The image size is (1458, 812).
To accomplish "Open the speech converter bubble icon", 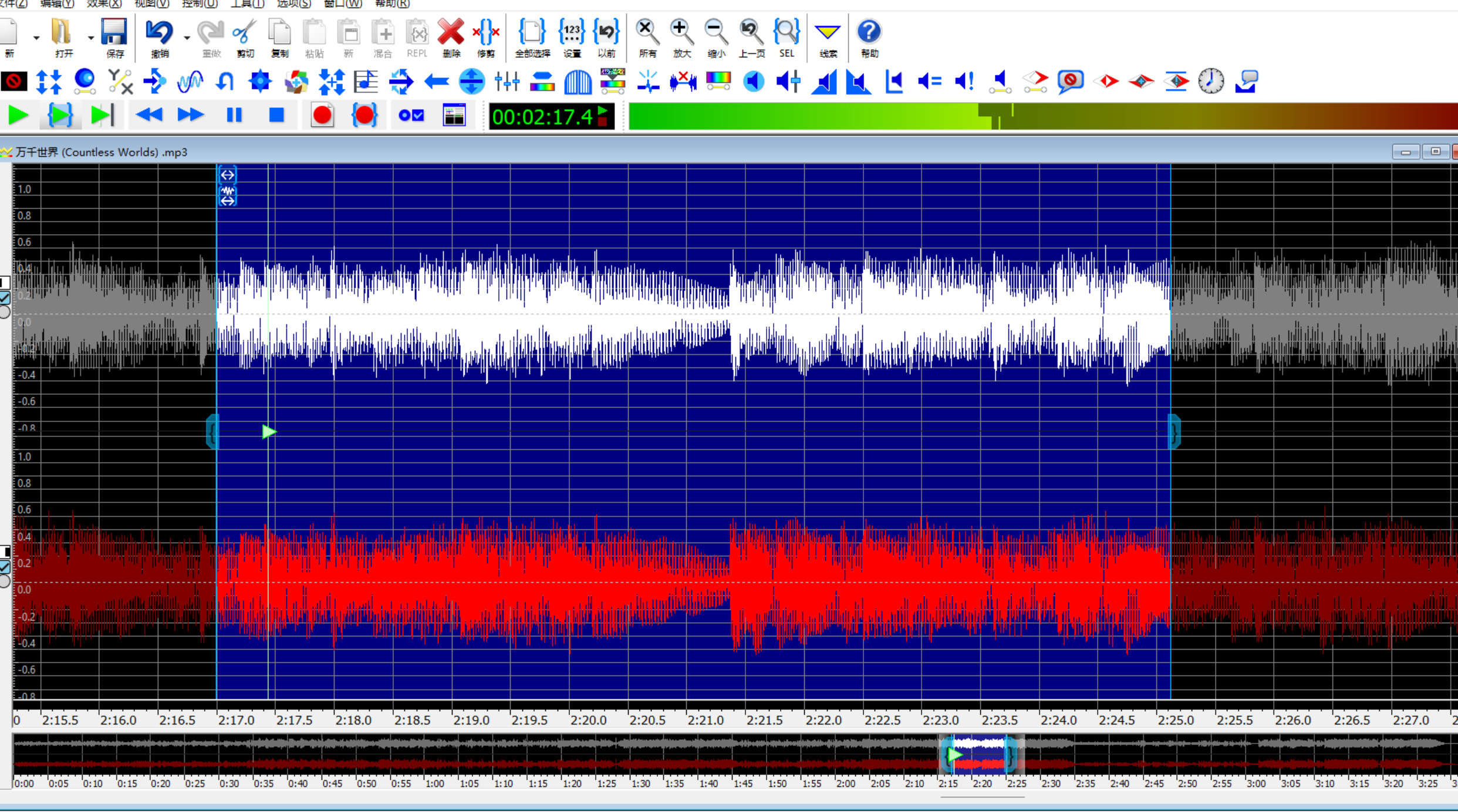I will 1246,81.
